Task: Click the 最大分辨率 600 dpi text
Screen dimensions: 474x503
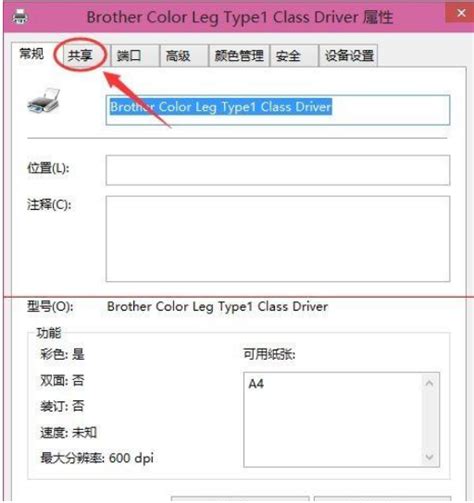Action: [x=97, y=458]
